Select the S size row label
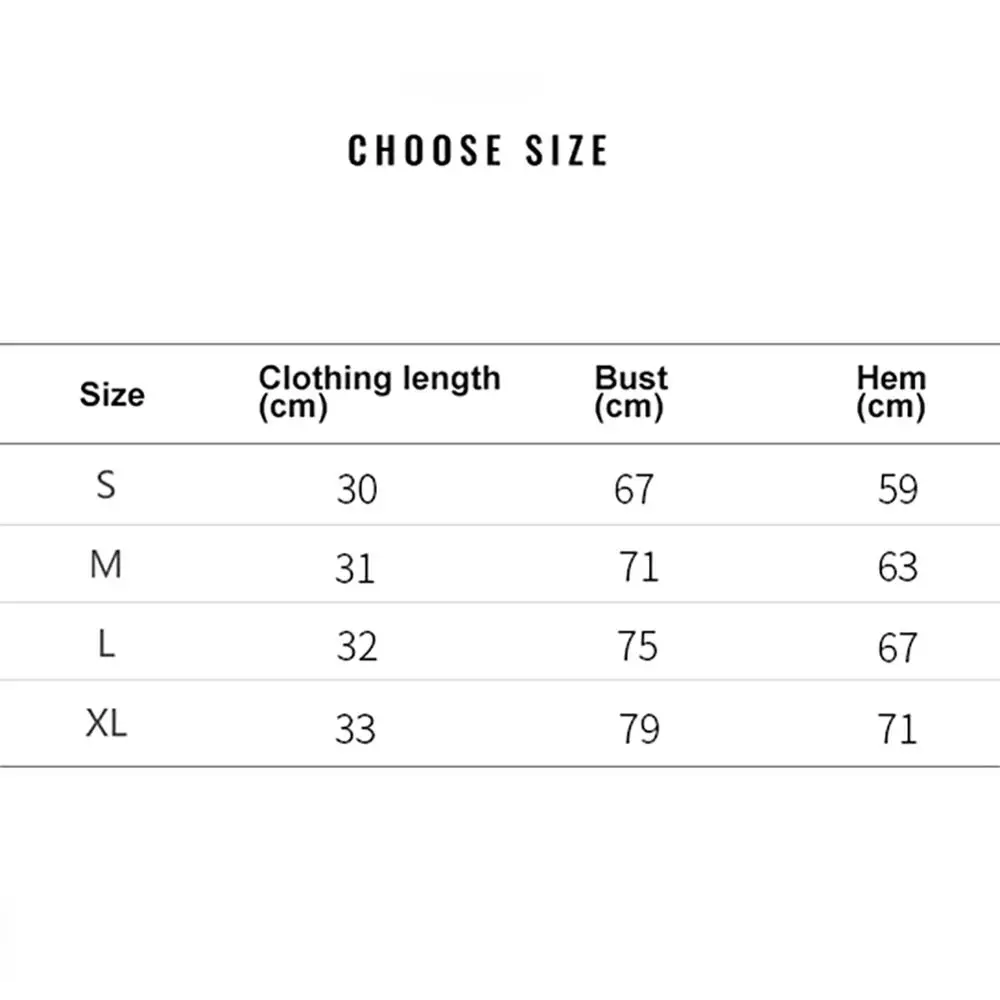 point(106,486)
